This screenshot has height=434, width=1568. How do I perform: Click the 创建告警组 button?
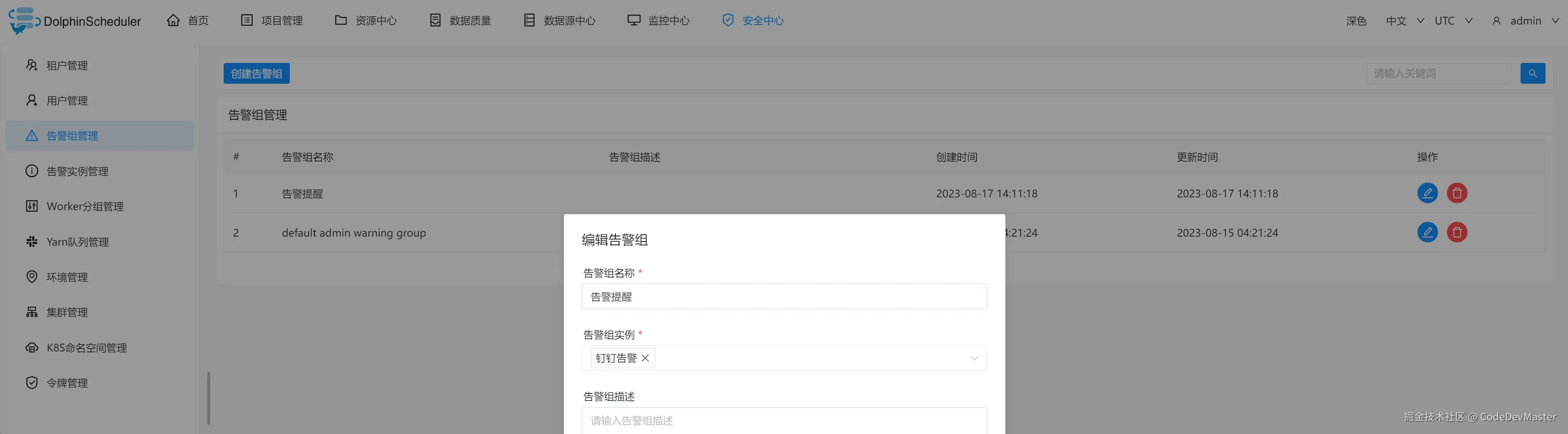pos(256,73)
